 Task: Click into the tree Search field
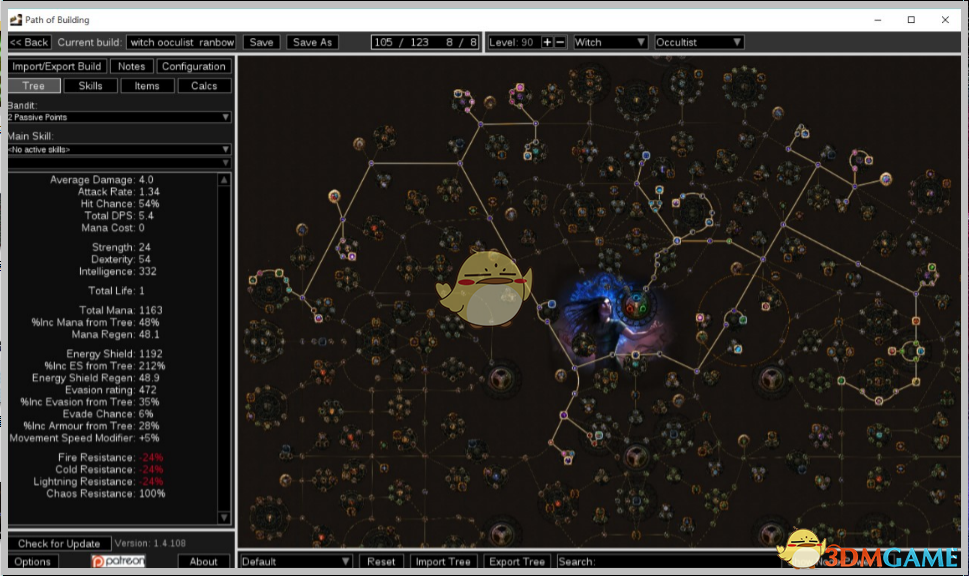pyautogui.click(x=680, y=561)
